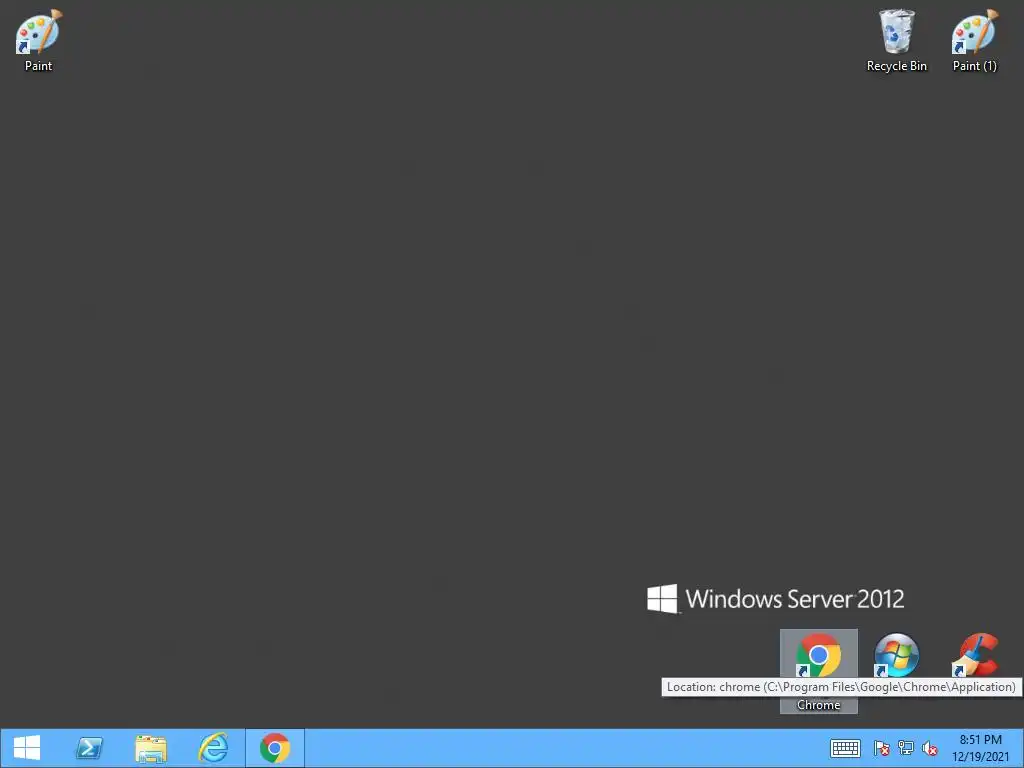Viewport: 1024px width, 768px height.
Task: Open the network status tray icon
Action: 906,748
